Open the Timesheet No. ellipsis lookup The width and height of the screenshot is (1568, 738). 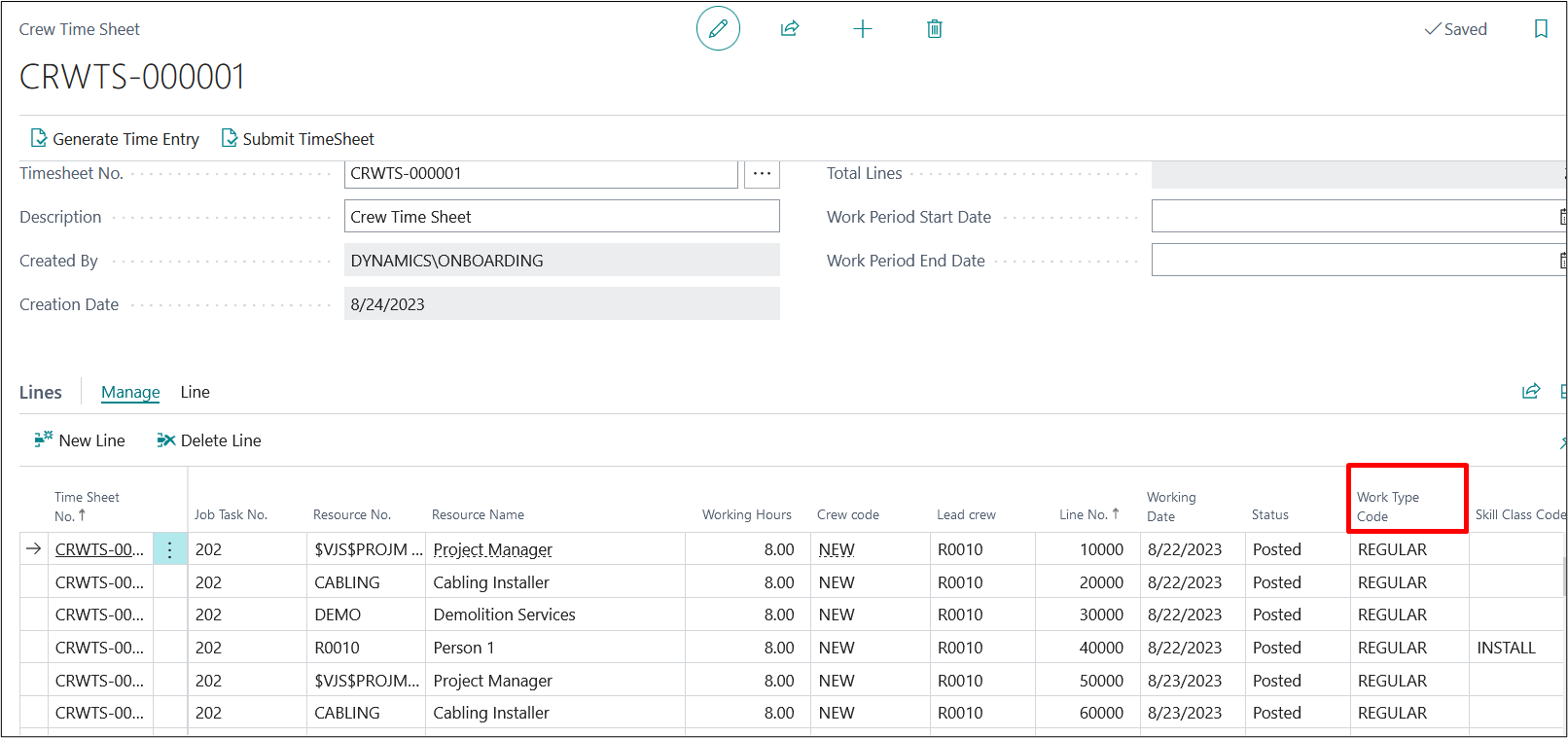pos(762,173)
